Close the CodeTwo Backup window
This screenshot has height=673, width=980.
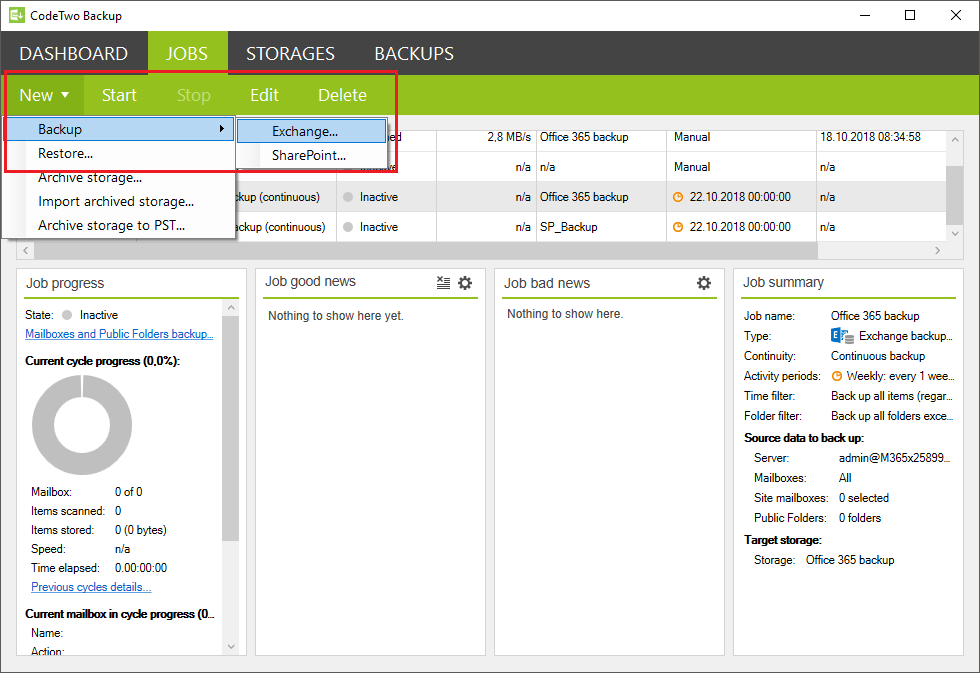click(956, 15)
